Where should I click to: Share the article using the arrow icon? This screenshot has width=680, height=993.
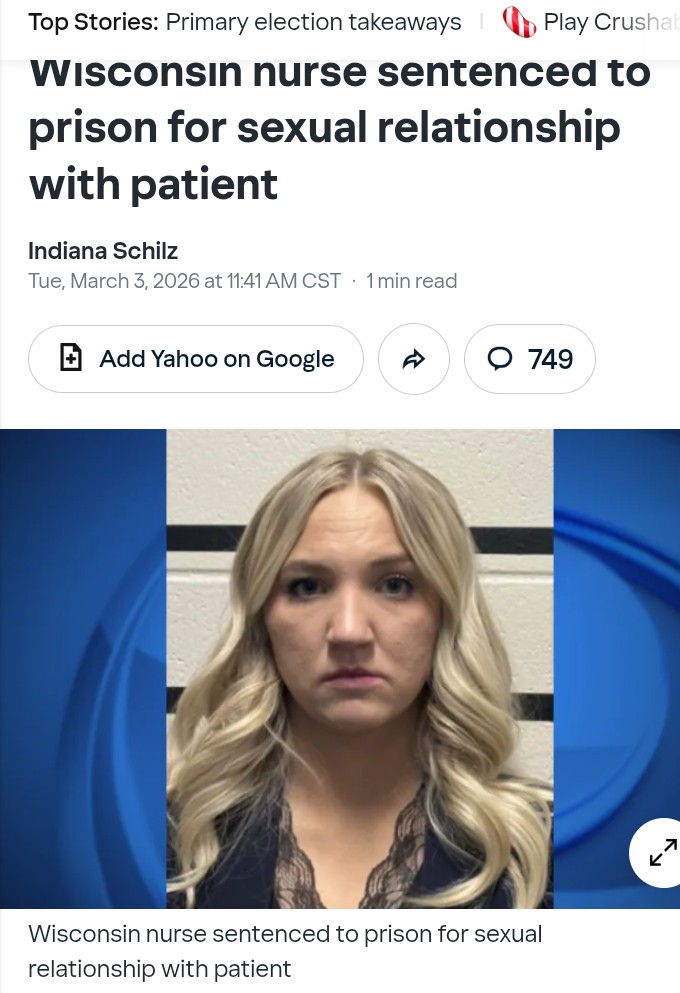(x=414, y=359)
